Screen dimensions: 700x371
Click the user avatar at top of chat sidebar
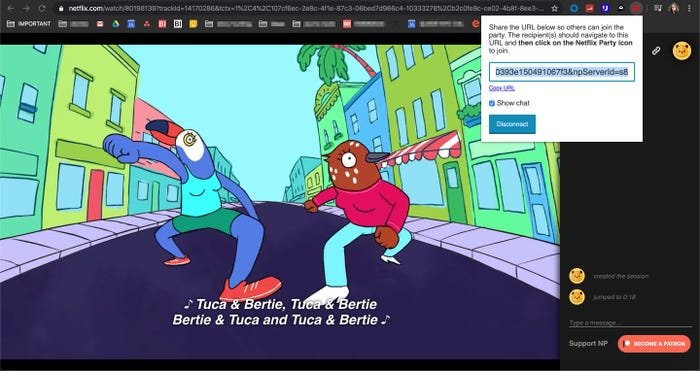(x=682, y=51)
